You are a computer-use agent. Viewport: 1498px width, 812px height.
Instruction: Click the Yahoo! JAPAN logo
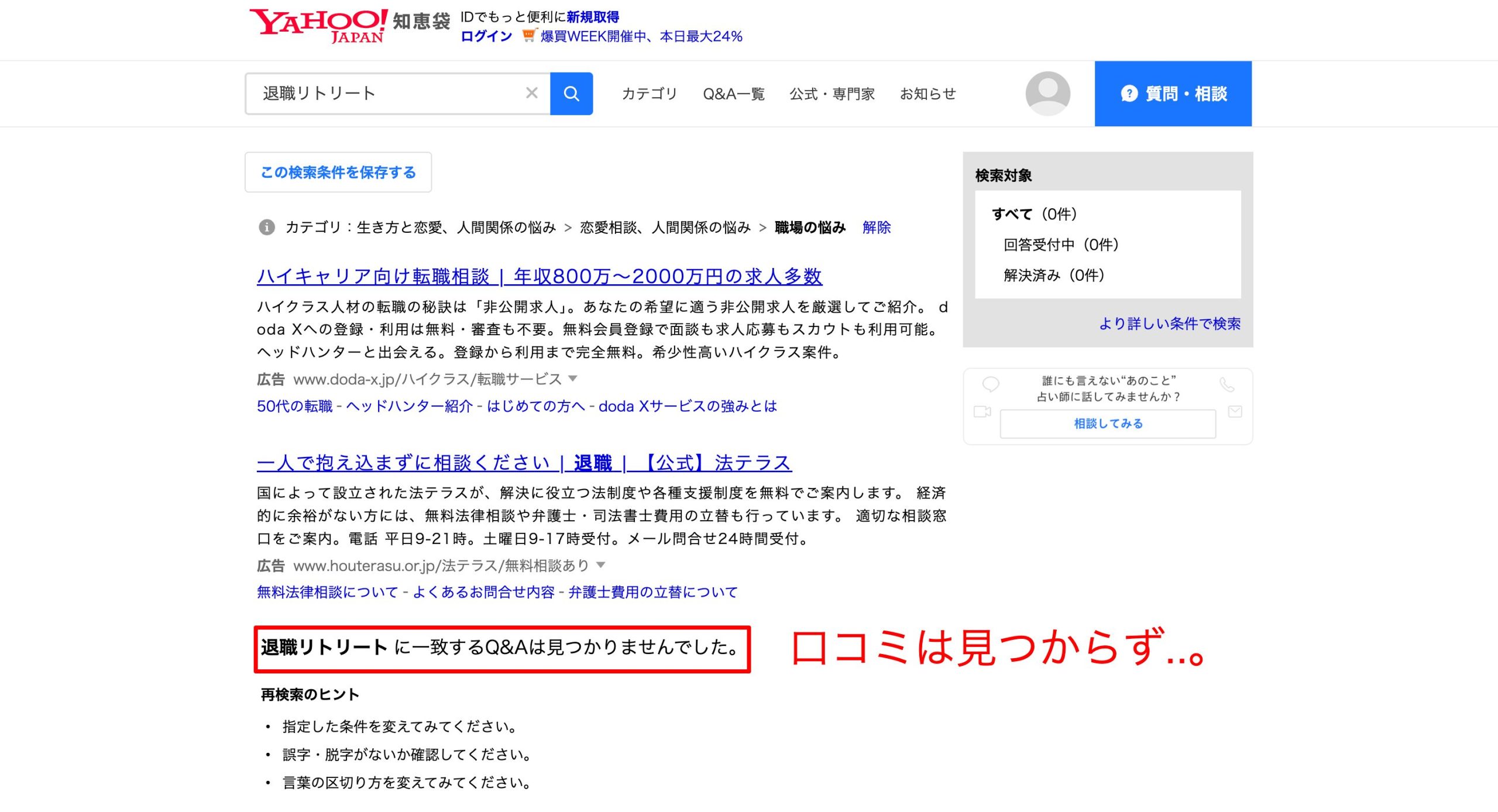(x=318, y=26)
